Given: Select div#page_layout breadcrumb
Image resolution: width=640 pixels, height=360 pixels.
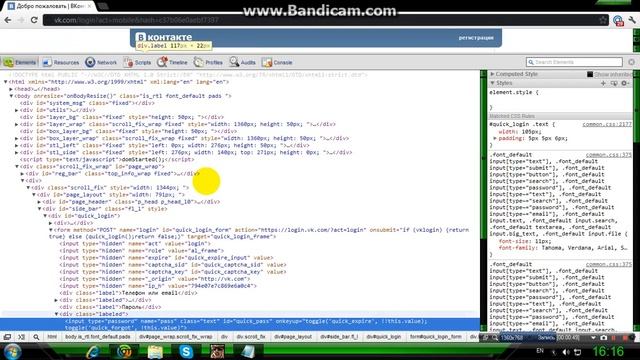Looking at the screenshot, I should tap(293, 337).
